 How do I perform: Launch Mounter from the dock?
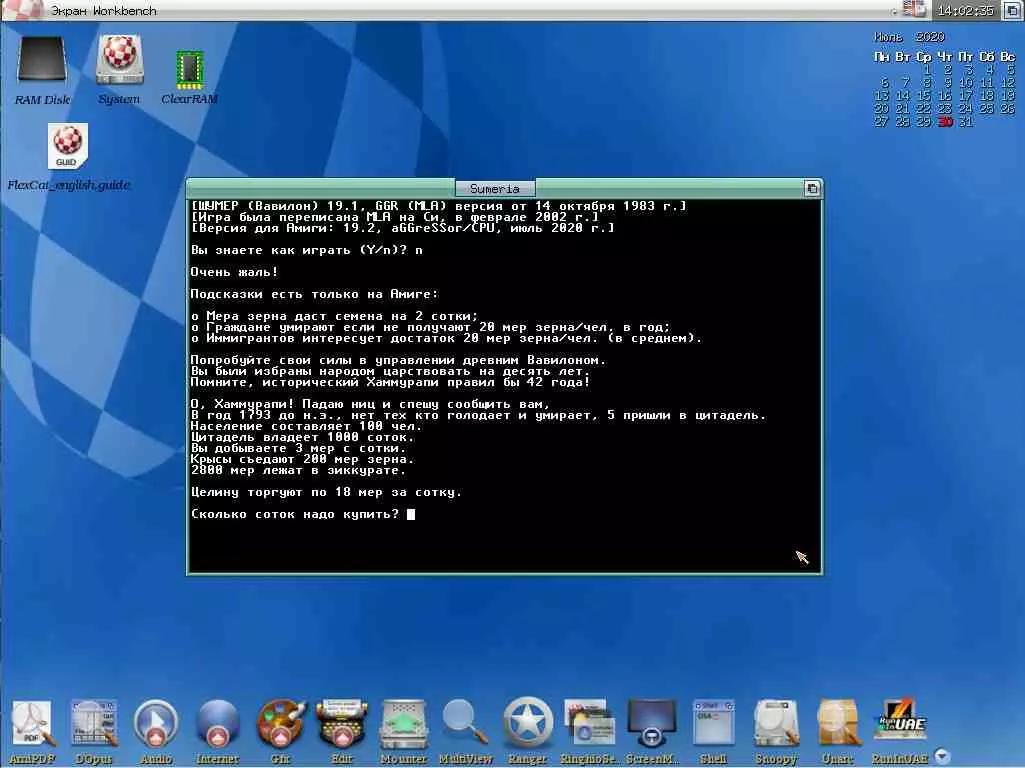click(x=403, y=725)
